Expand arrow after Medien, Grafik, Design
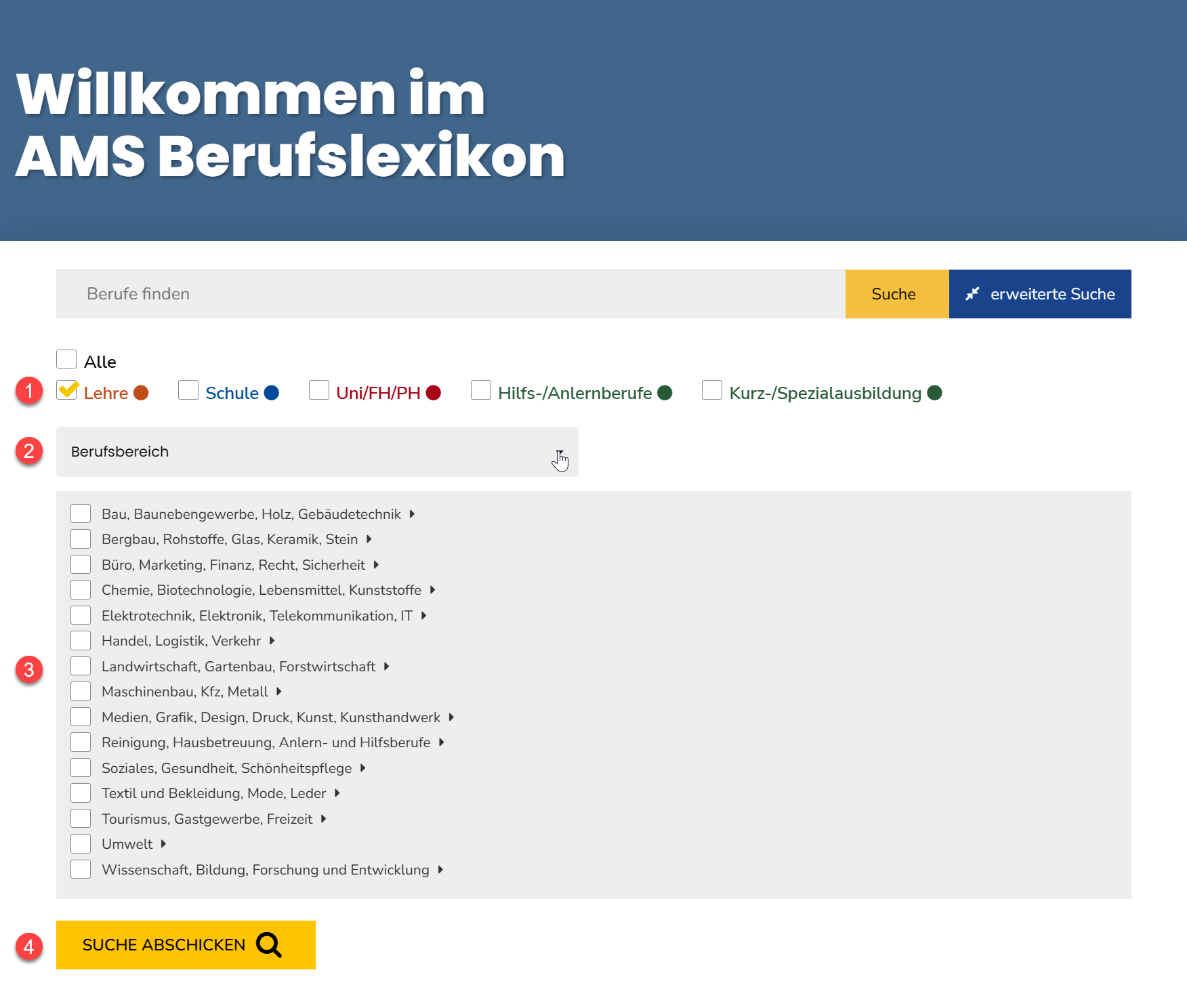This screenshot has height=1008, width=1187. tap(451, 717)
